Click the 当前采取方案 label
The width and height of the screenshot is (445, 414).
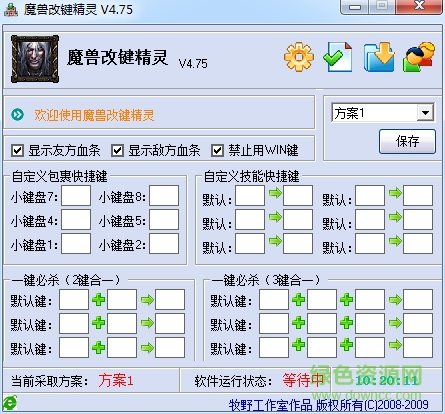pos(49,381)
